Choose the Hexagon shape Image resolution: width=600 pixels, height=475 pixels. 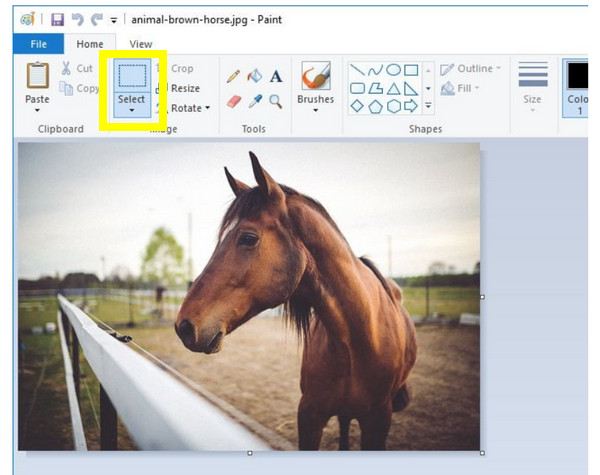(x=393, y=106)
